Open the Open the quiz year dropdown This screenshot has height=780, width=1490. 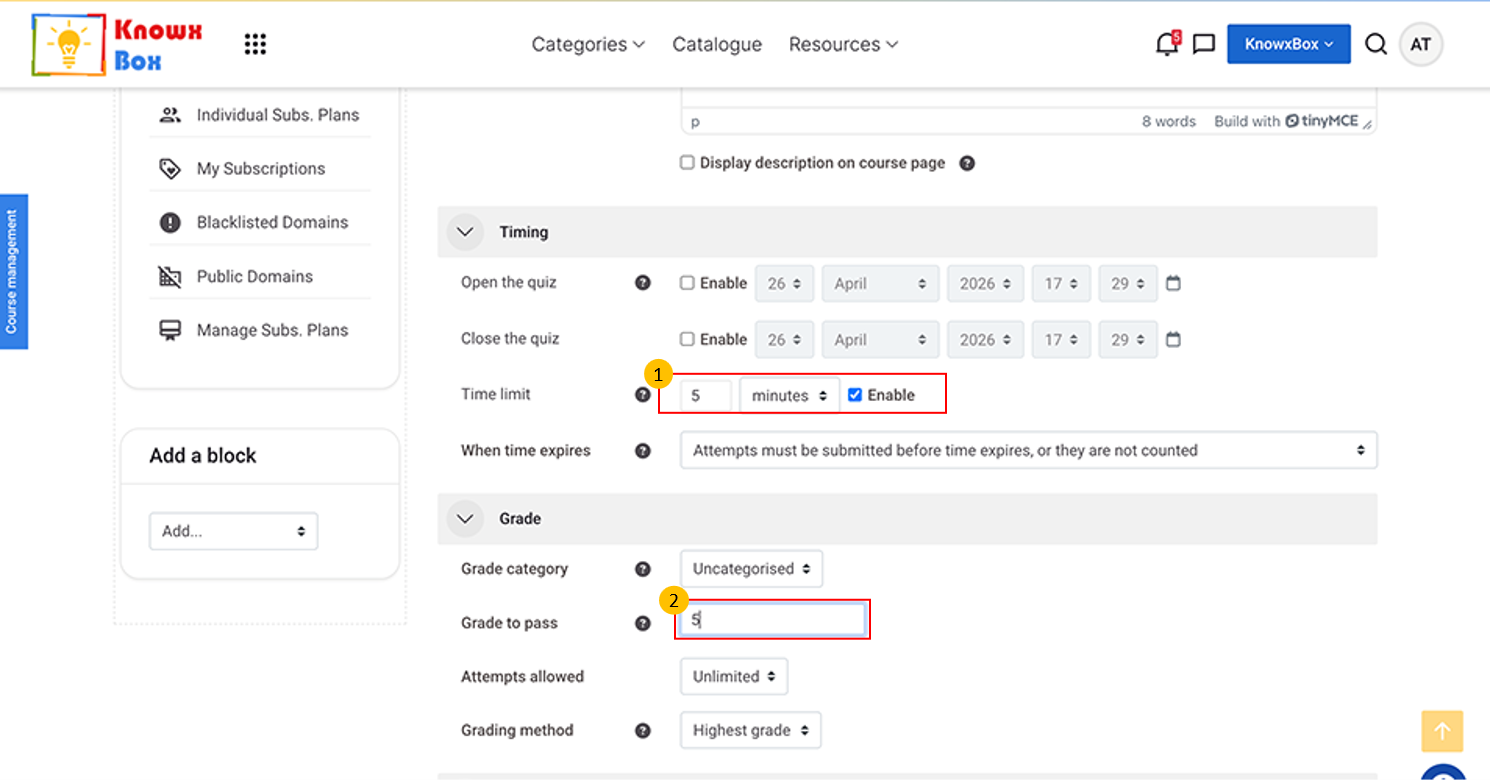pyautogui.click(x=986, y=283)
